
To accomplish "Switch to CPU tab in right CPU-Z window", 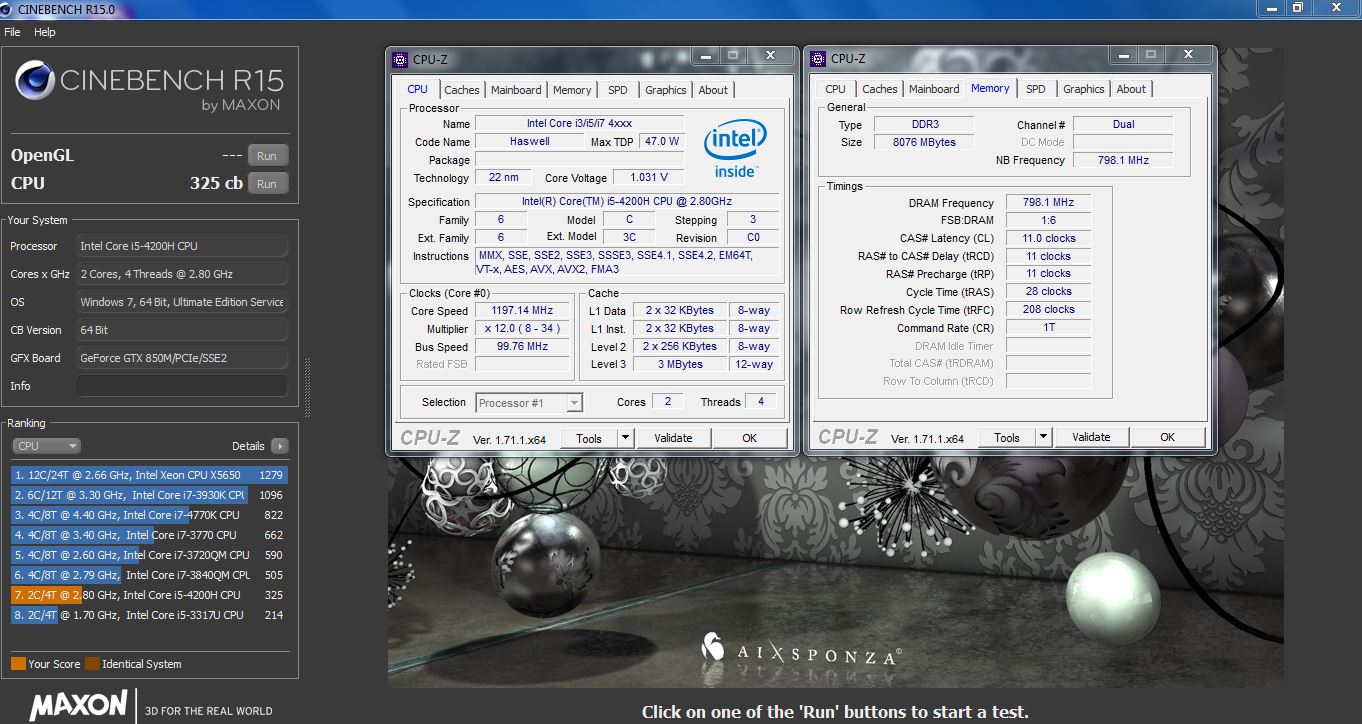I will click(x=836, y=89).
